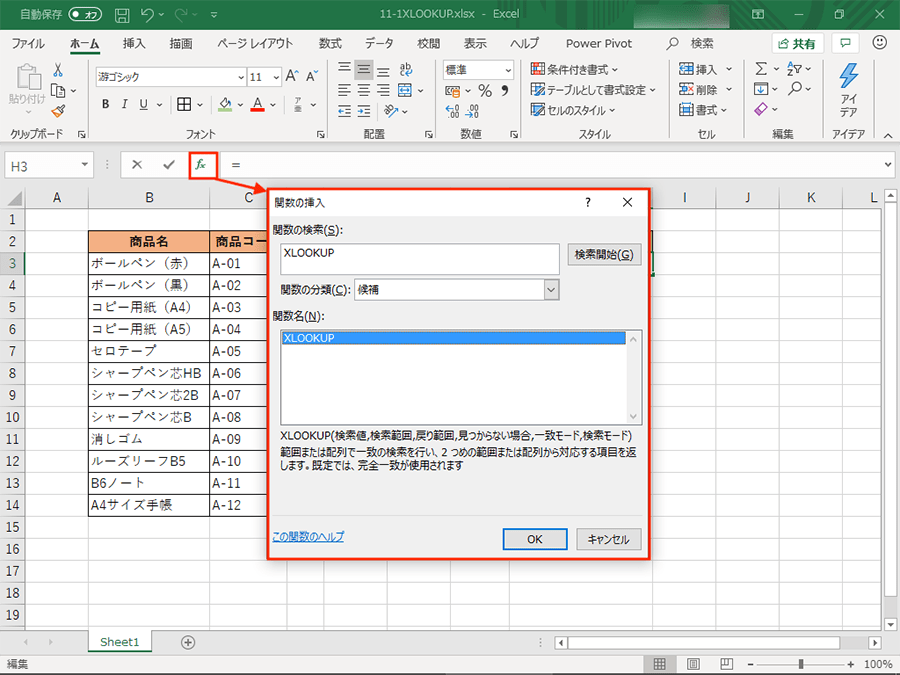Collapse the ribbon with chevron
900x675 pixels.
tap(888, 135)
